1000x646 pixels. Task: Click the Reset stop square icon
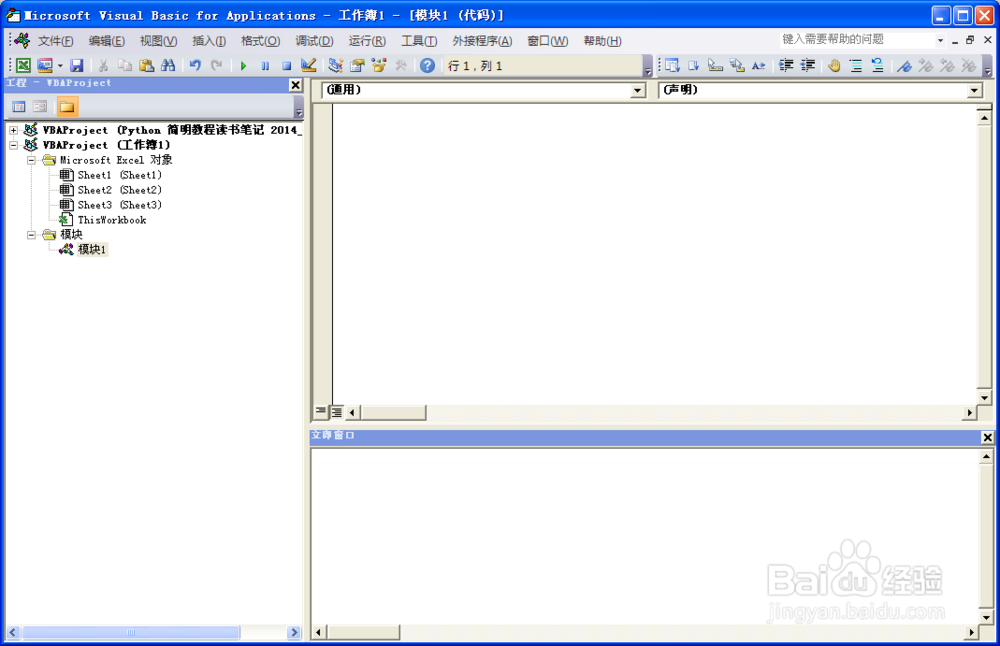[x=287, y=65]
